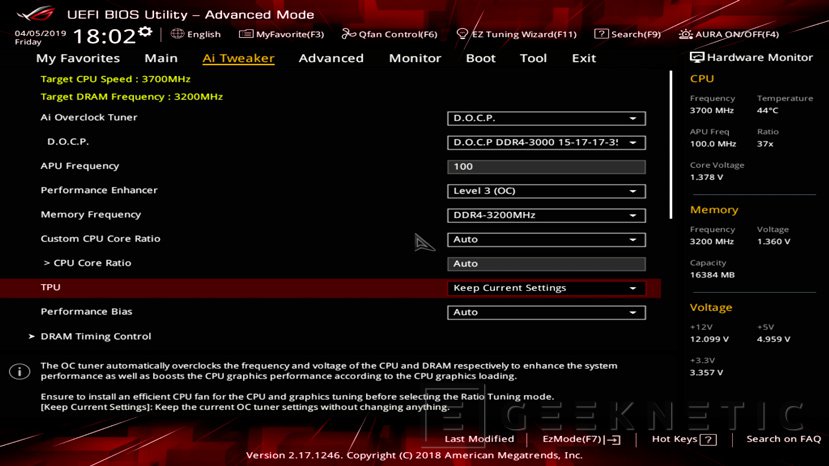Viewport: 829px width, 466px height.
Task: Click the clock settings gear icon
Action: pos(145,32)
